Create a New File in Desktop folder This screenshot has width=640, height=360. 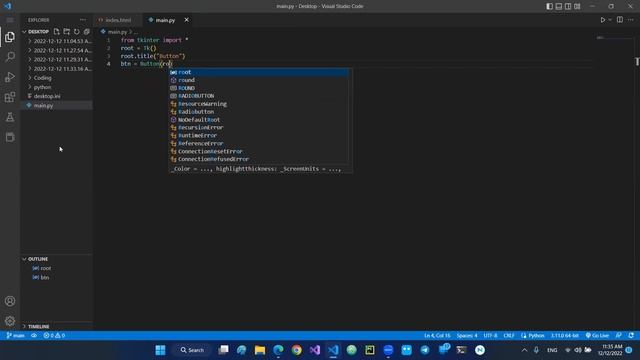click(x=56, y=31)
